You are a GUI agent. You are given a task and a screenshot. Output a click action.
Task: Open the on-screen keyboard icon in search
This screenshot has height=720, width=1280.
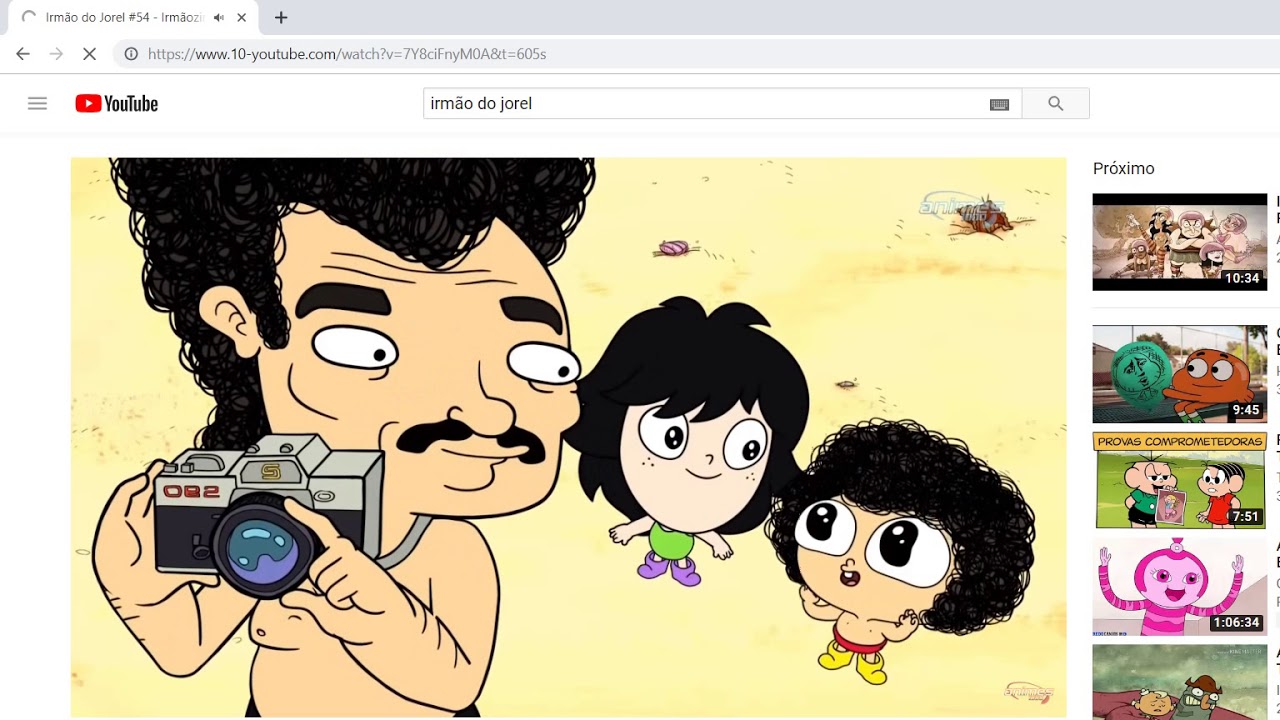(x=999, y=104)
